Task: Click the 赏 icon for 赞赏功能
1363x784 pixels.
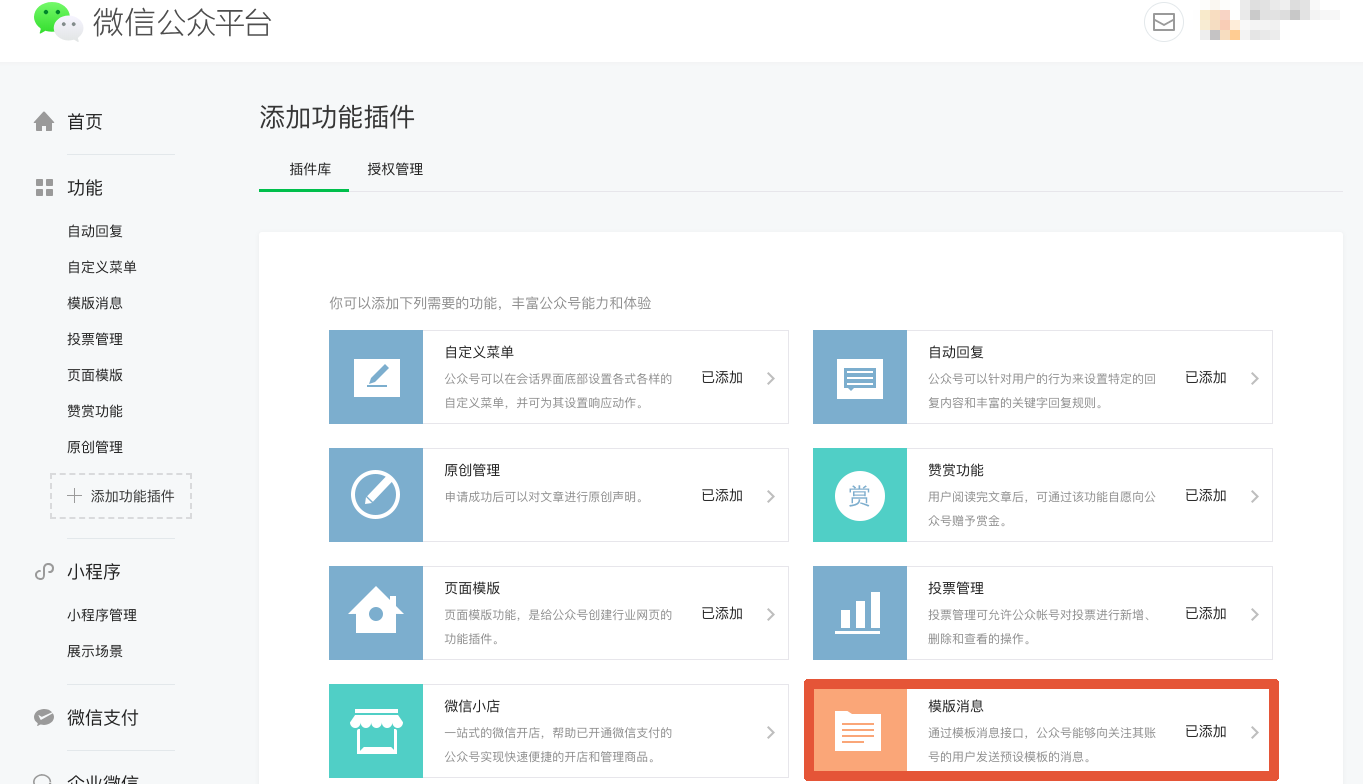Action: 859,495
